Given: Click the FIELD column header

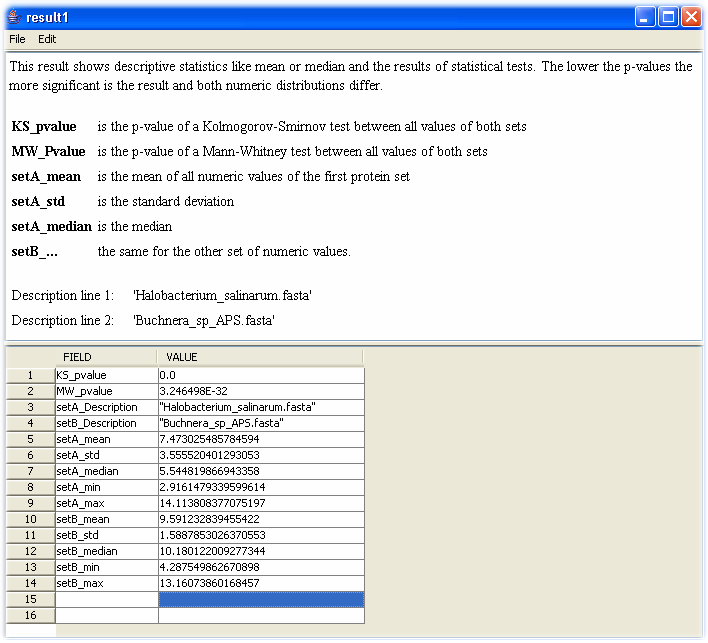Looking at the screenshot, I should tap(107, 357).
